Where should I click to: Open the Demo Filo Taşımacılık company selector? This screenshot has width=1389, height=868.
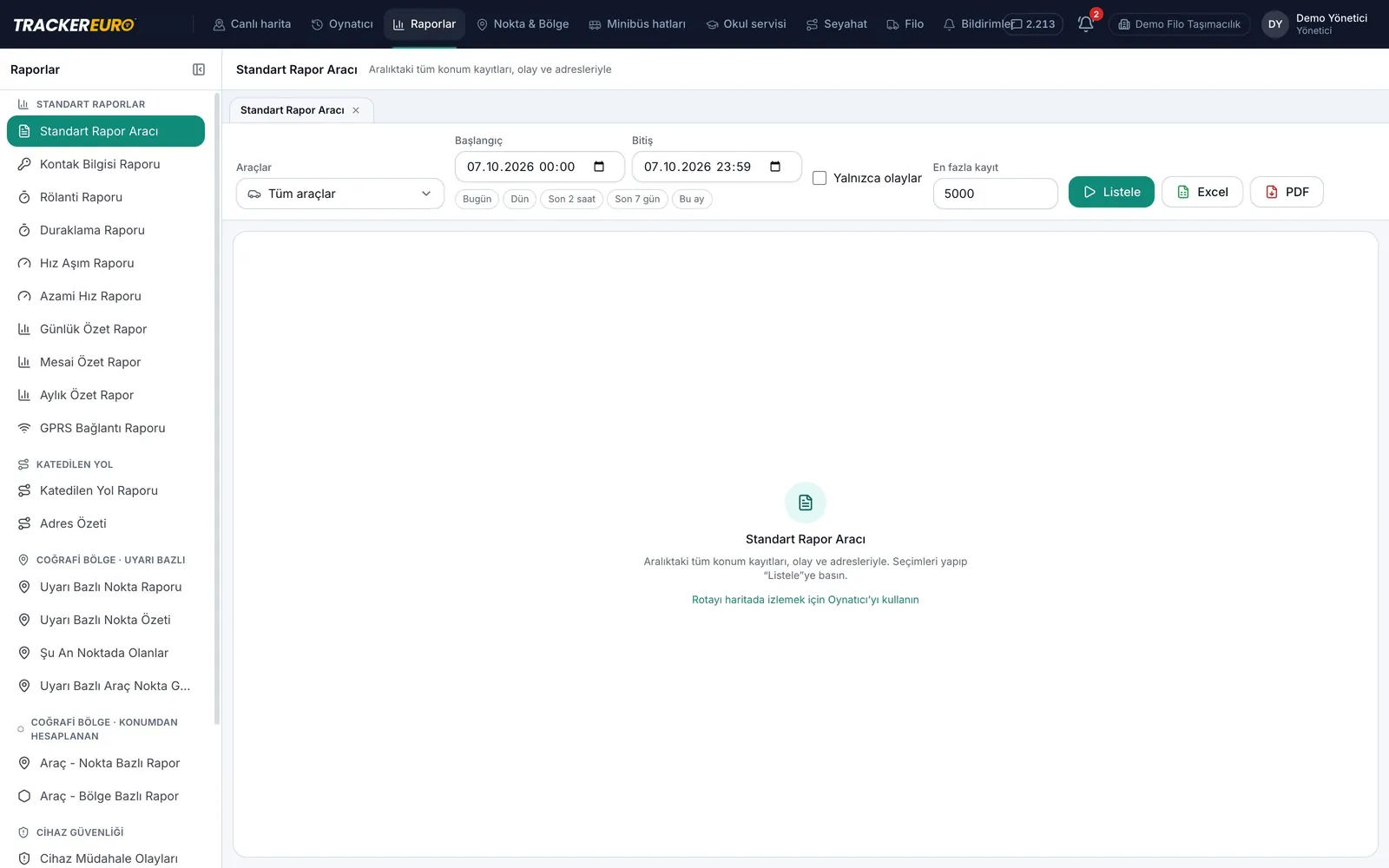coord(1180,24)
